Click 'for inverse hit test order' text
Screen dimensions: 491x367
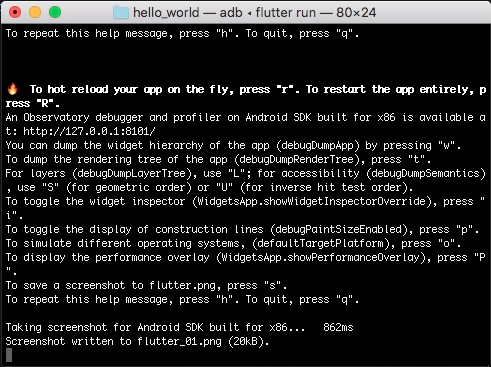pyautogui.click(x=324, y=187)
